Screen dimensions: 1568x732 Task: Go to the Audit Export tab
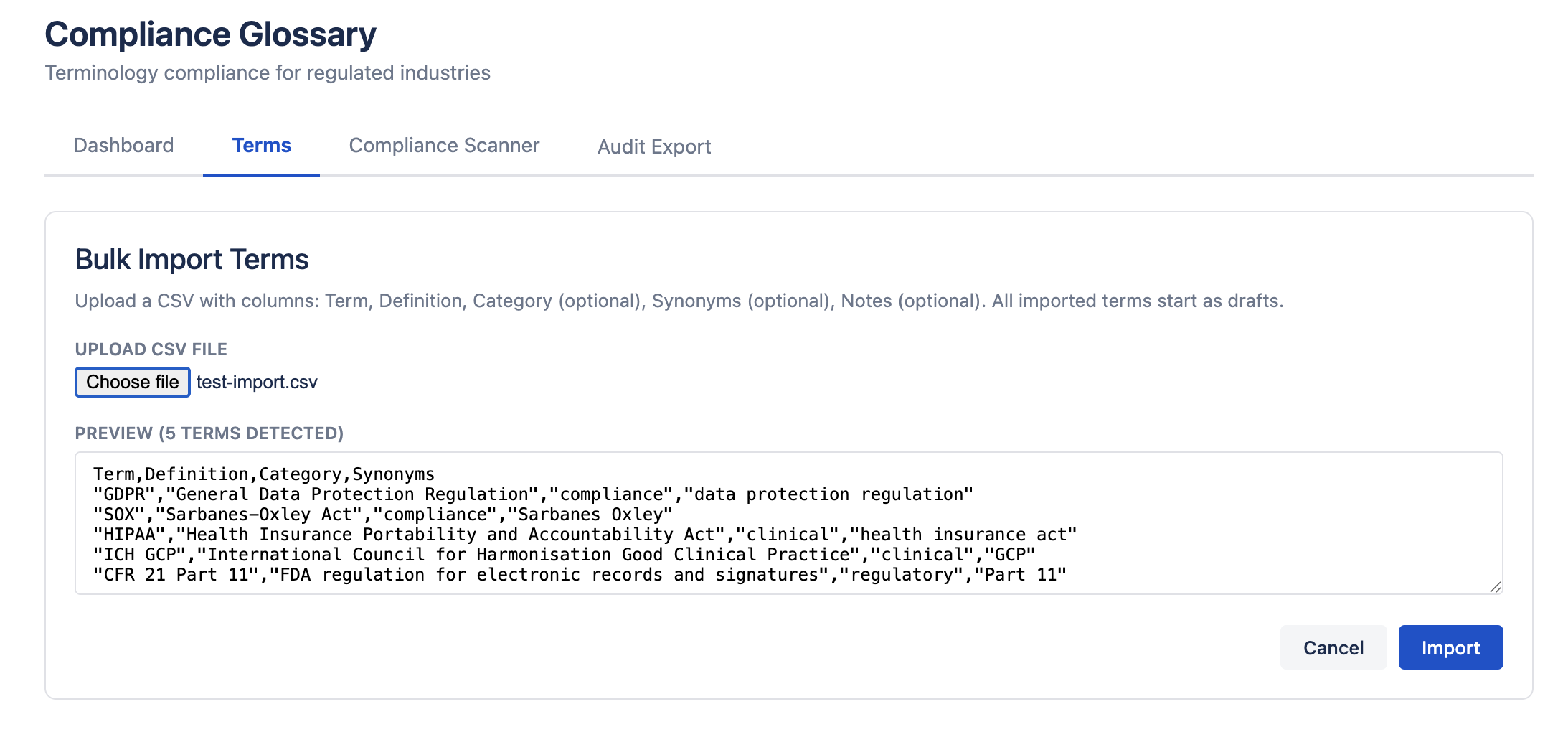(x=653, y=146)
